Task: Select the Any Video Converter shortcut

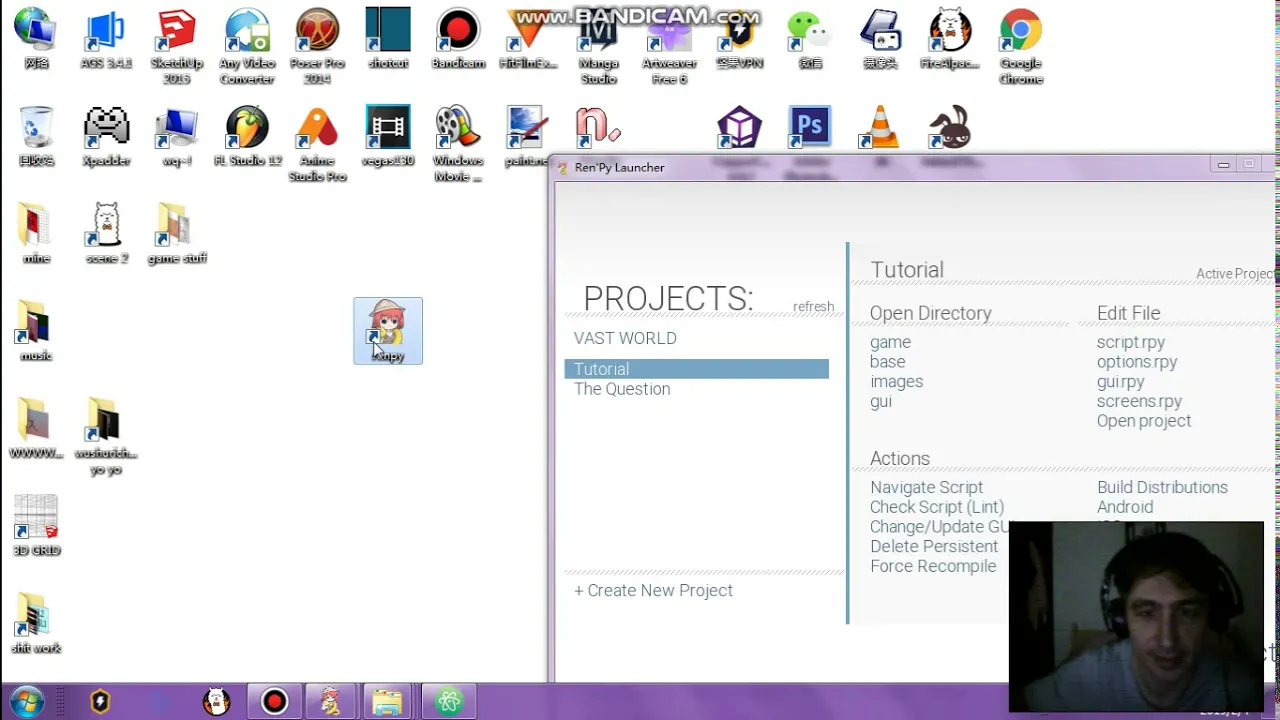Action: click(247, 47)
